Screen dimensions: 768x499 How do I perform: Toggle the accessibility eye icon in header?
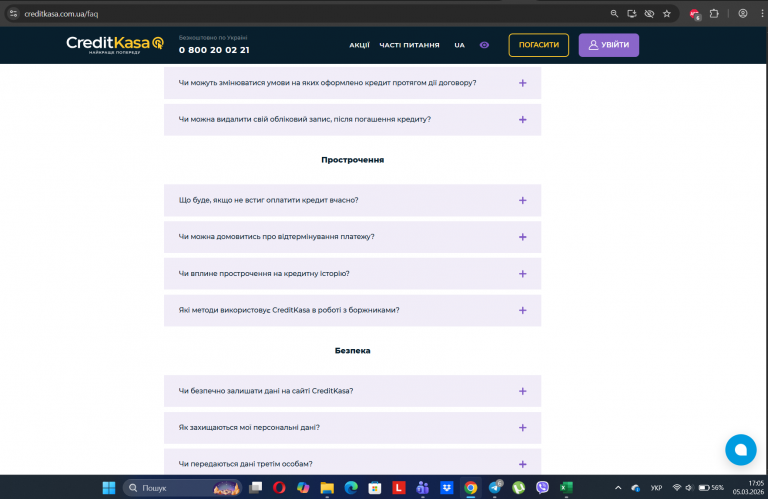coord(484,45)
